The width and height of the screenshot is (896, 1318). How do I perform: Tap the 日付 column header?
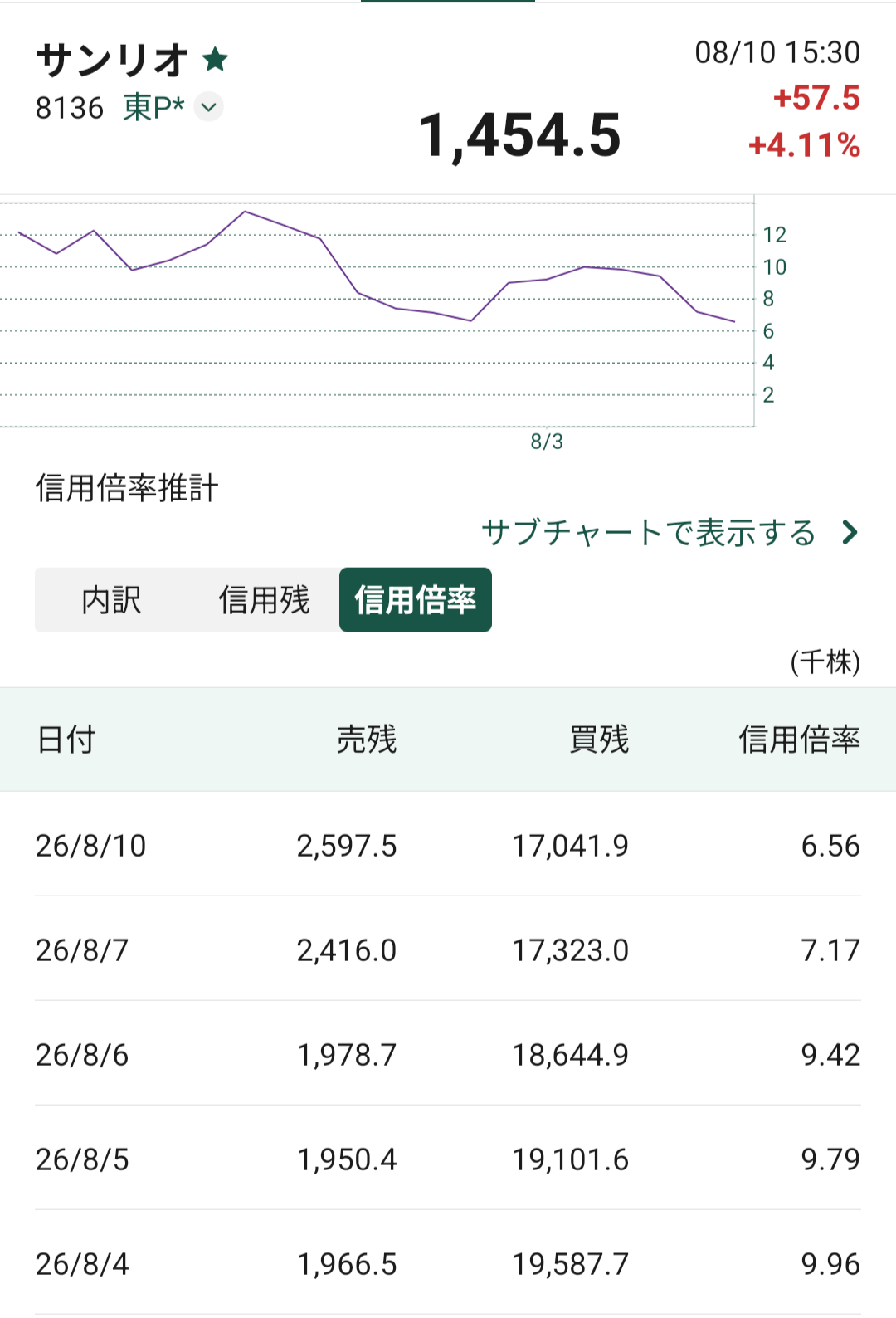tap(66, 739)
